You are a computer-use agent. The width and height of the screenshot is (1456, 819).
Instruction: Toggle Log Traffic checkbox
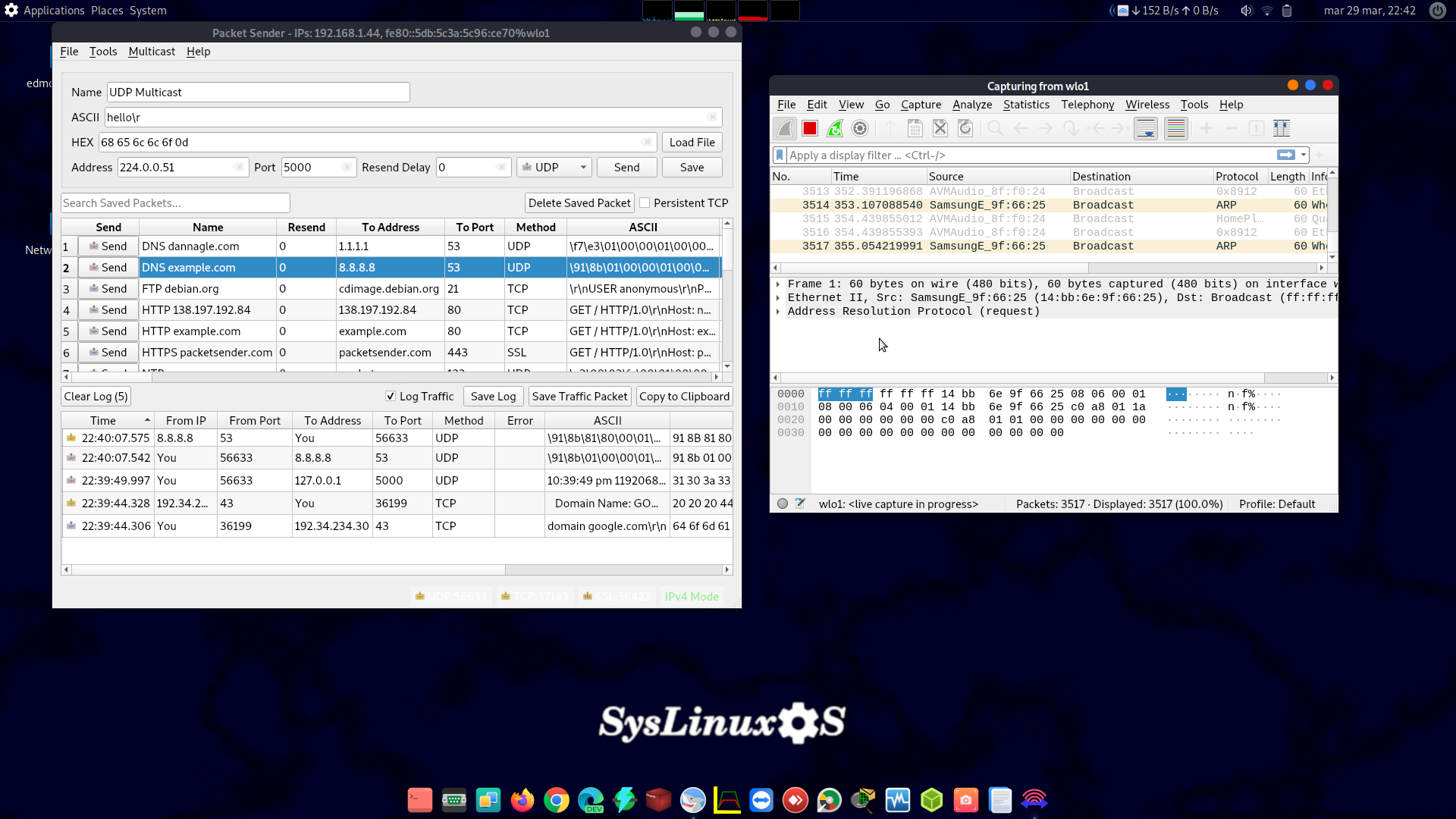pos(391,397)
